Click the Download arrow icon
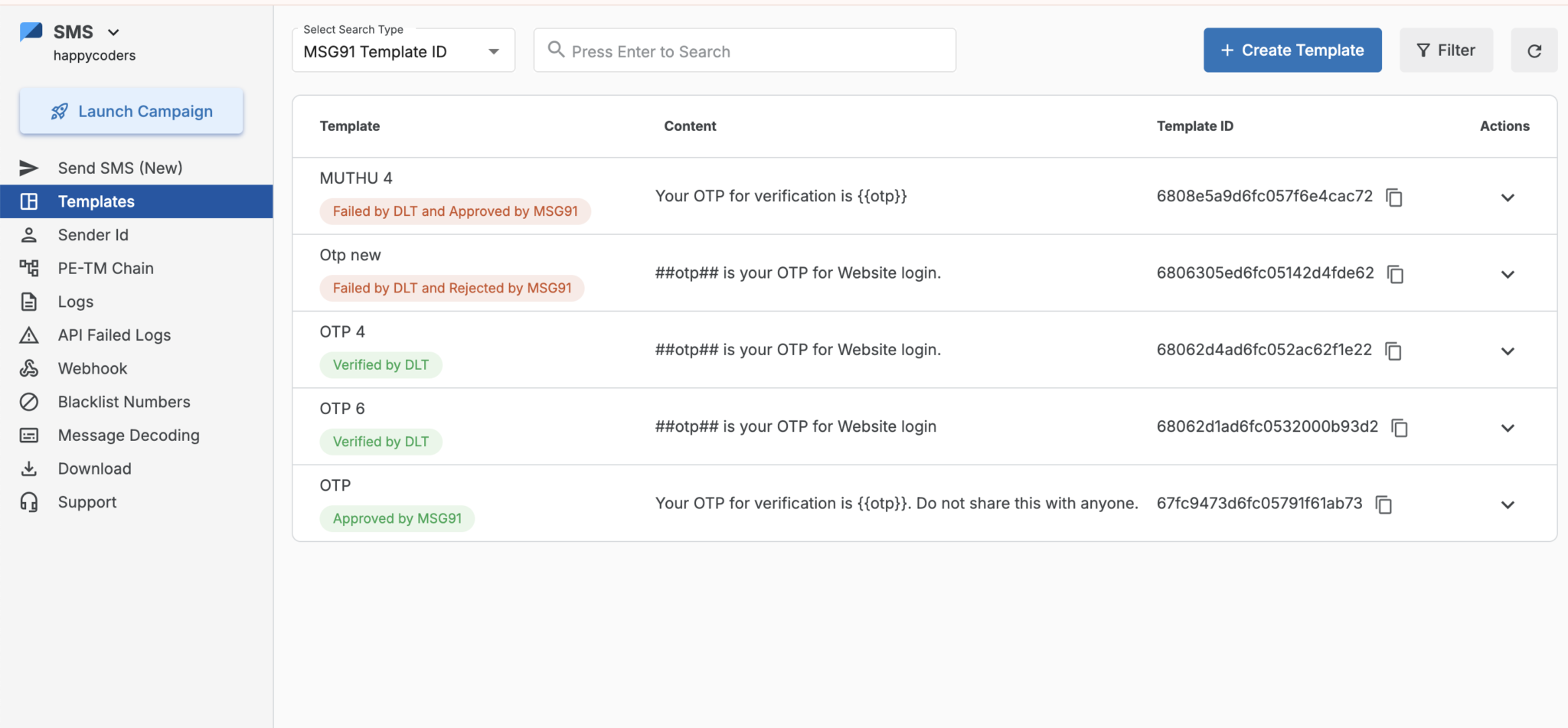1568x728 pixels. [x=29, y=468]
